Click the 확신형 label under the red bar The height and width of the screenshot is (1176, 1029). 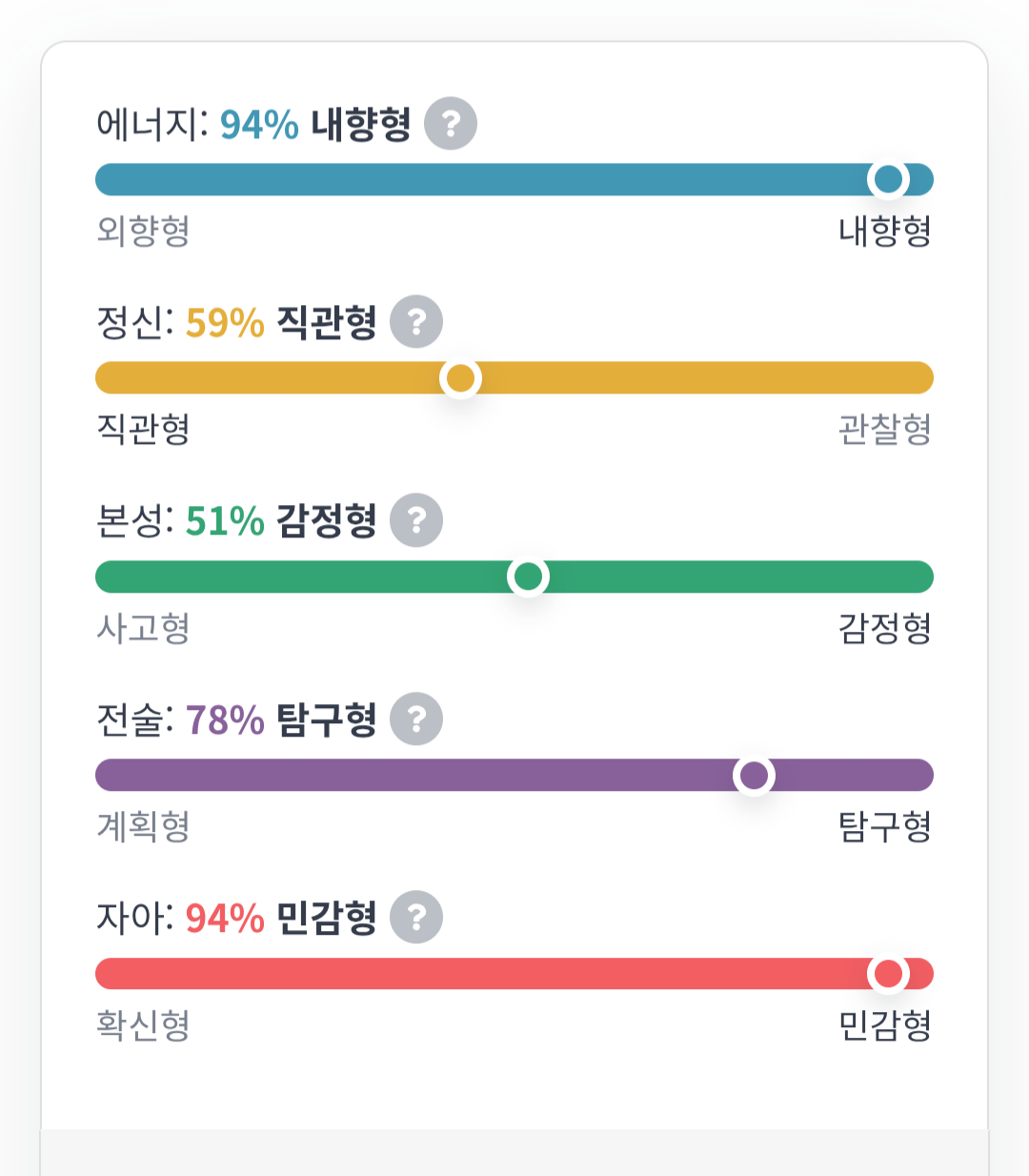point(143,1025)
